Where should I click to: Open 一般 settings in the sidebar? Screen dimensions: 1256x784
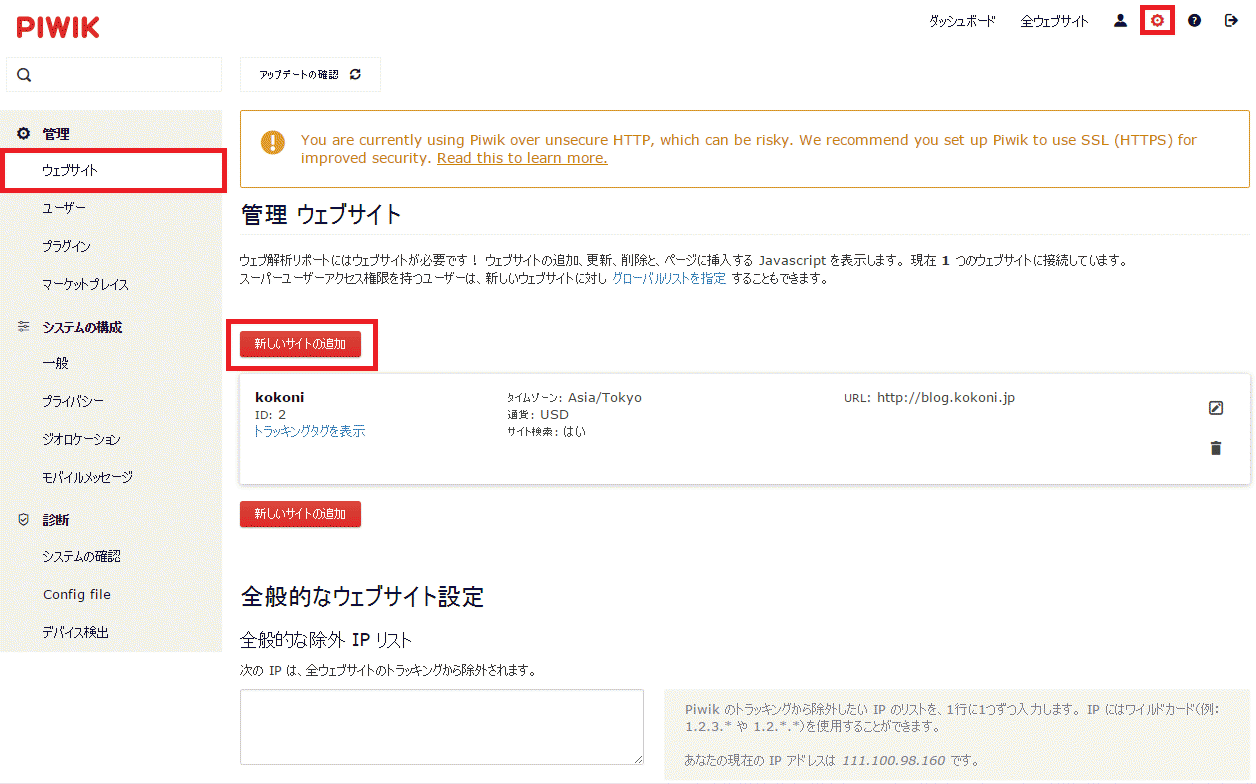pos(55,363)
